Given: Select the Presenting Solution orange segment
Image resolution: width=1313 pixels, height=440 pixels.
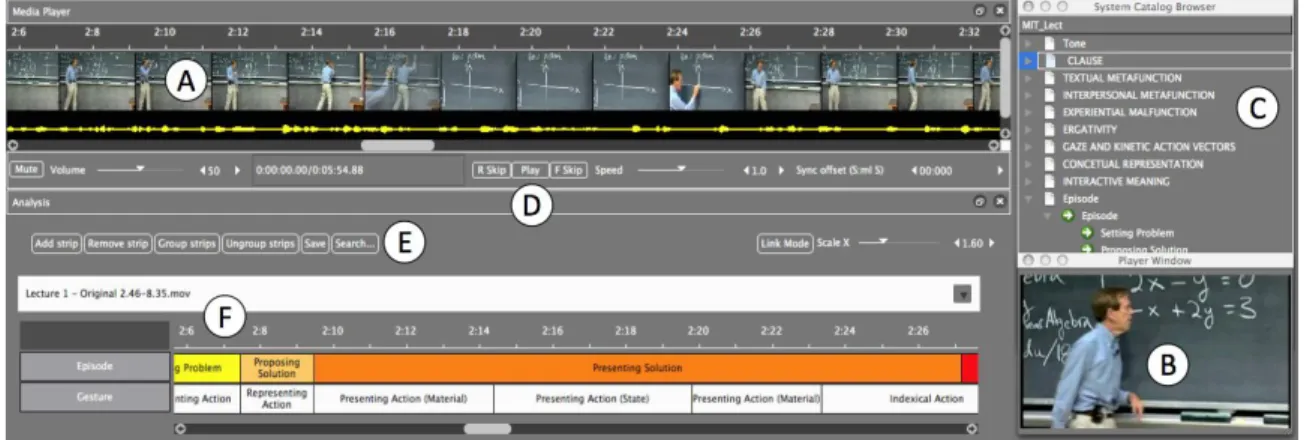Looking at the screenshot, I should (637, 367).
